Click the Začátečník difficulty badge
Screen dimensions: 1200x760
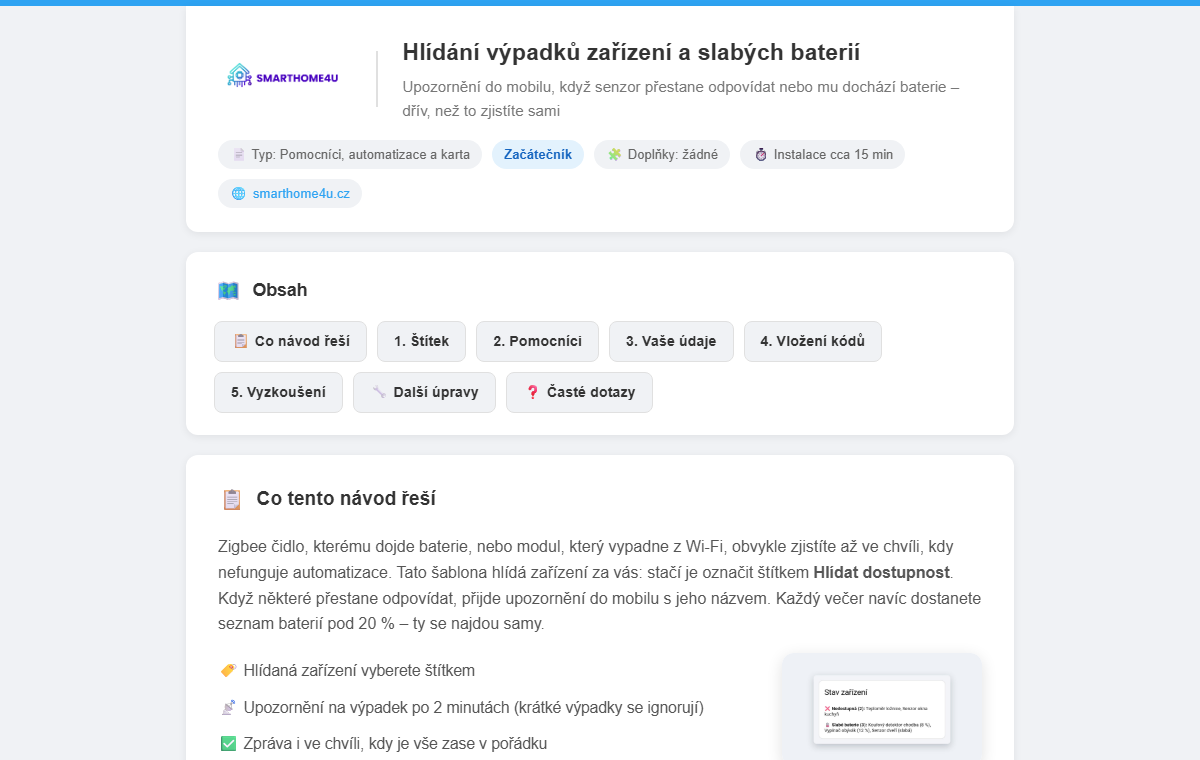pyautogui.click(x=538, y=155)
